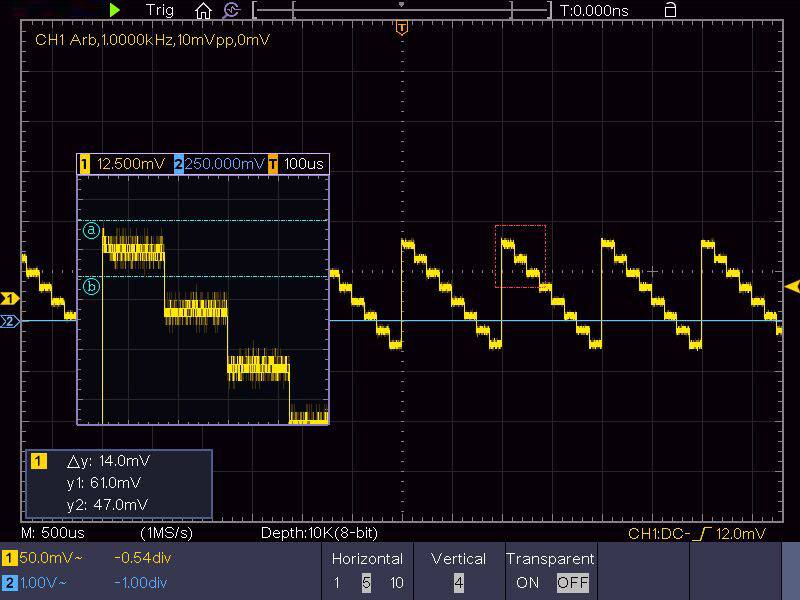Click the acquisition refresh icon
Screen dimensions: 800x600
click(x=234, y=10)
